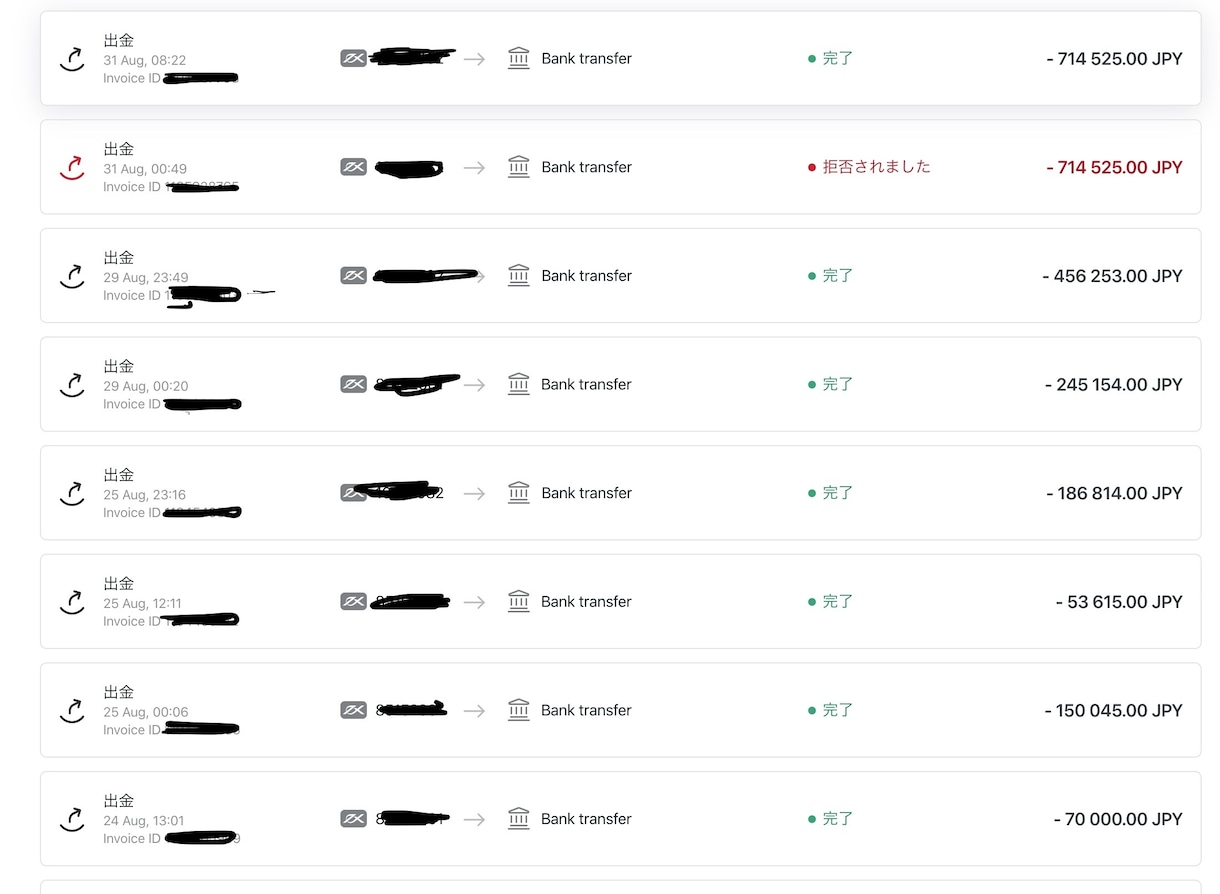Click the red rejected withdrawal icon

[x=71, y=167]
